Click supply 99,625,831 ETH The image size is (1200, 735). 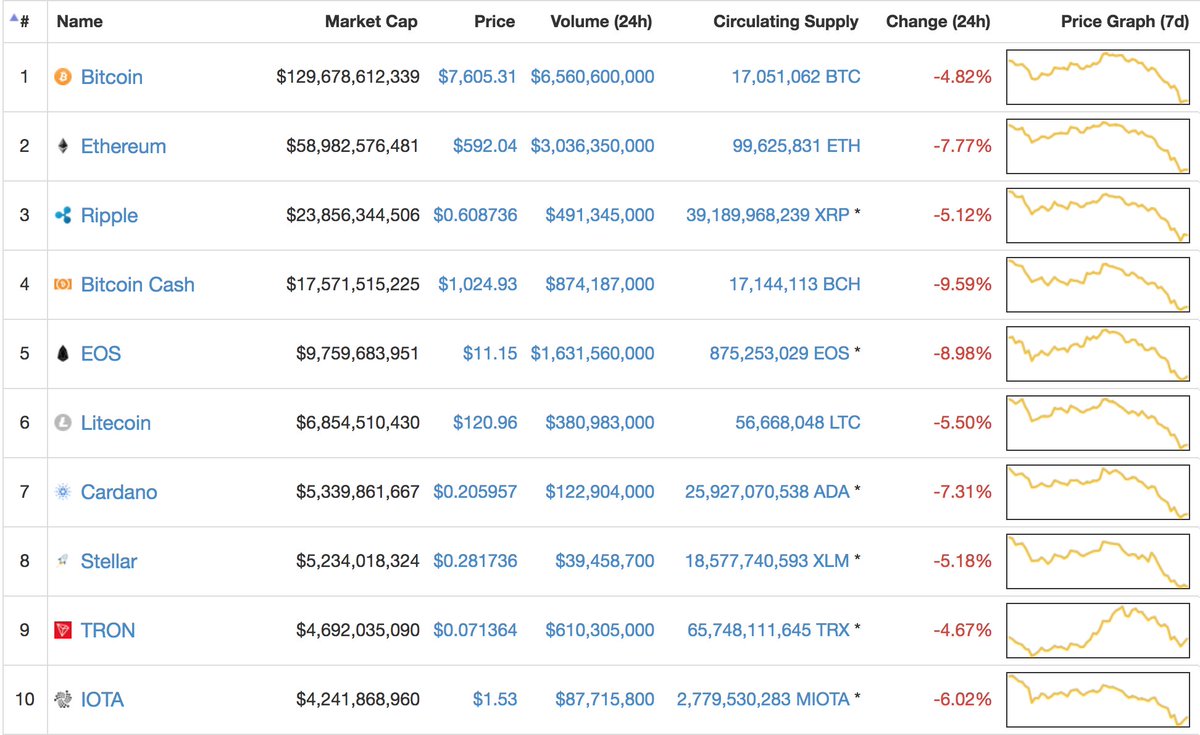point(796,146)
